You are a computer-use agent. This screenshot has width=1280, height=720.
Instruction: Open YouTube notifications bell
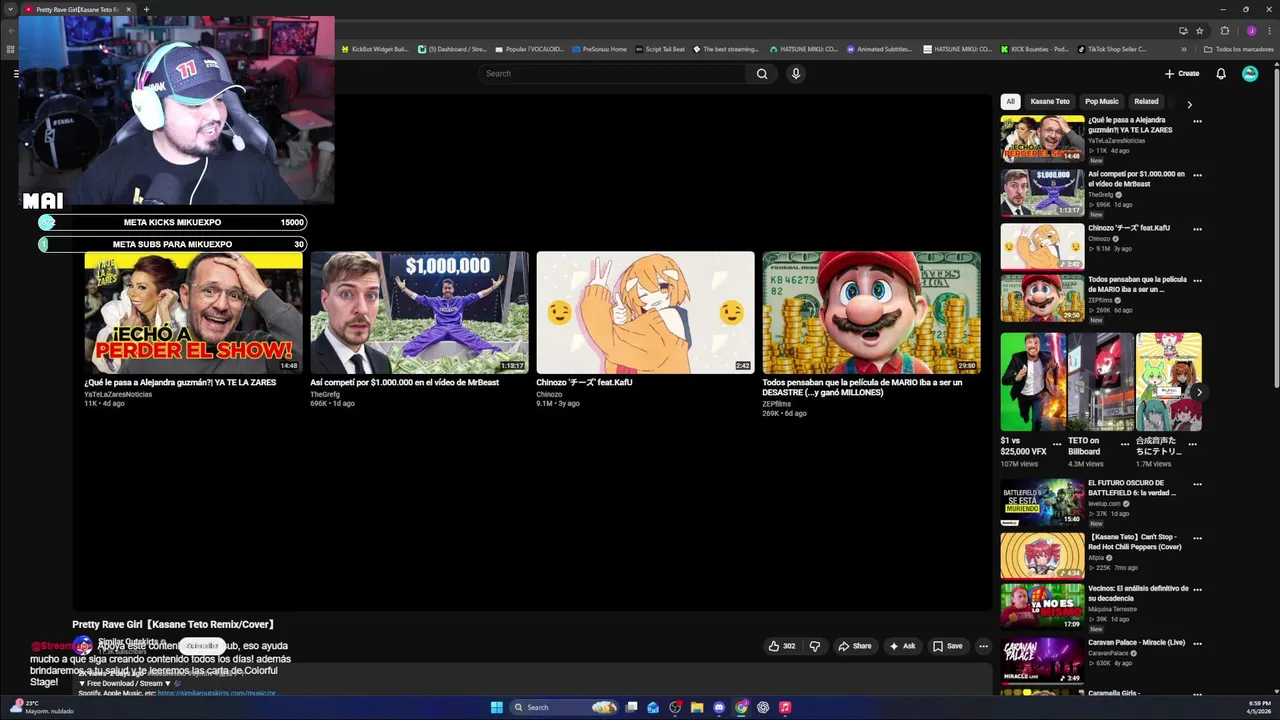point(1221,73)
